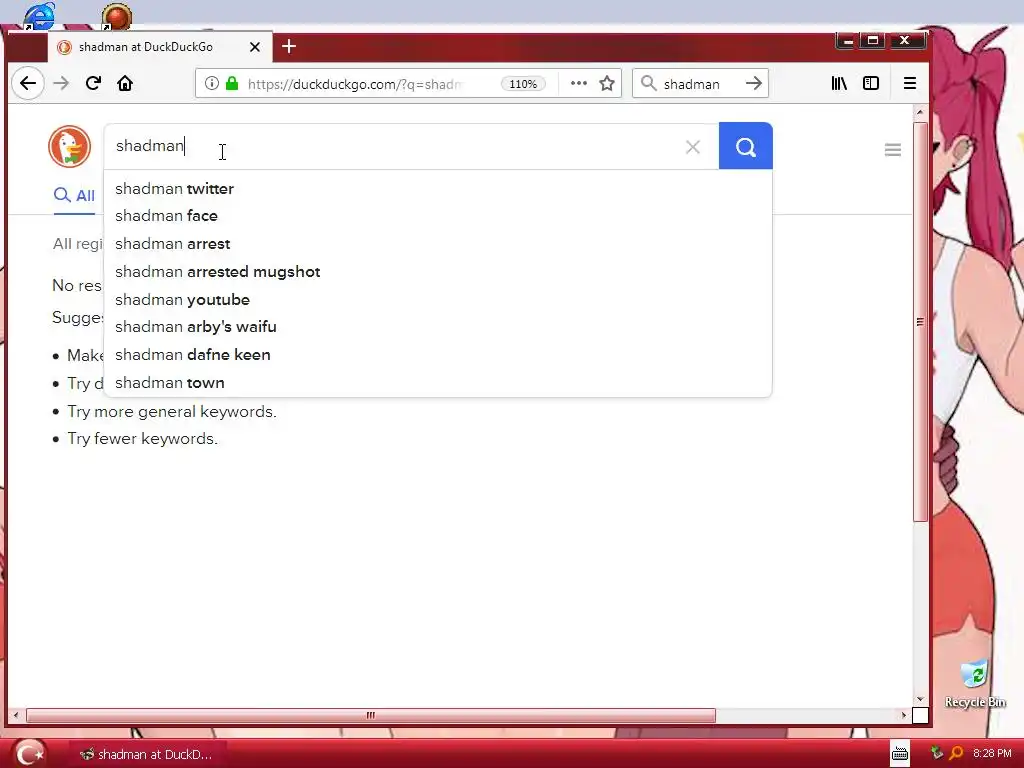1024x768 pixels.
Task: Choose suggestion shadman face
Action: pos(438,216)
